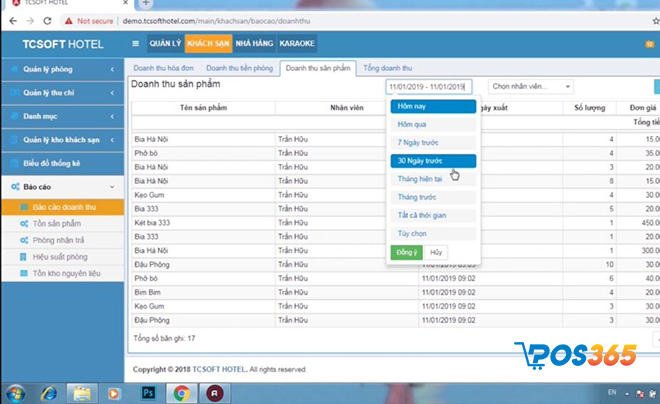Choose Tùy chọn custom range

point(433,233)
